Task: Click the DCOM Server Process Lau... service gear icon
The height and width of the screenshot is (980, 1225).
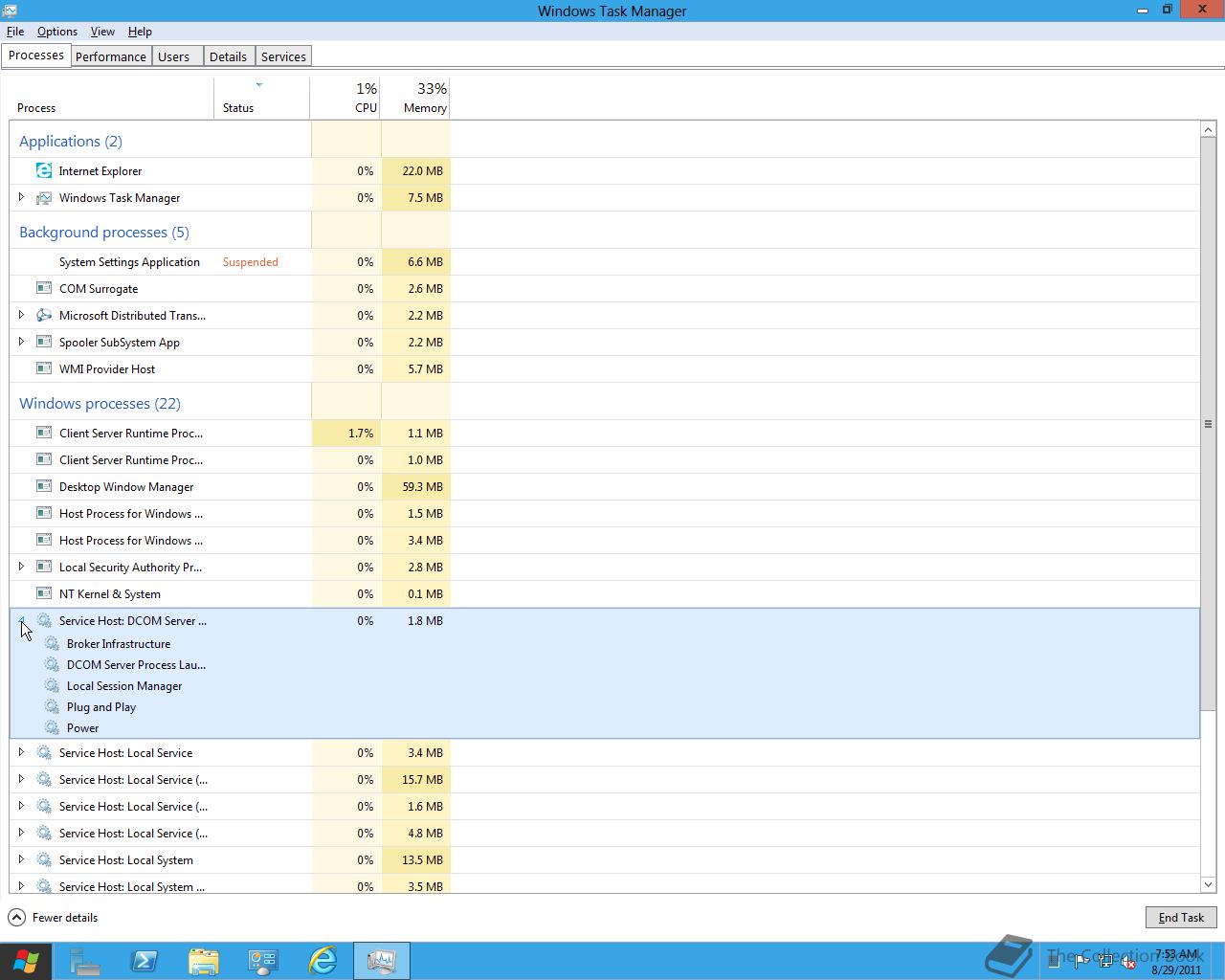Action: click(52, 664)
